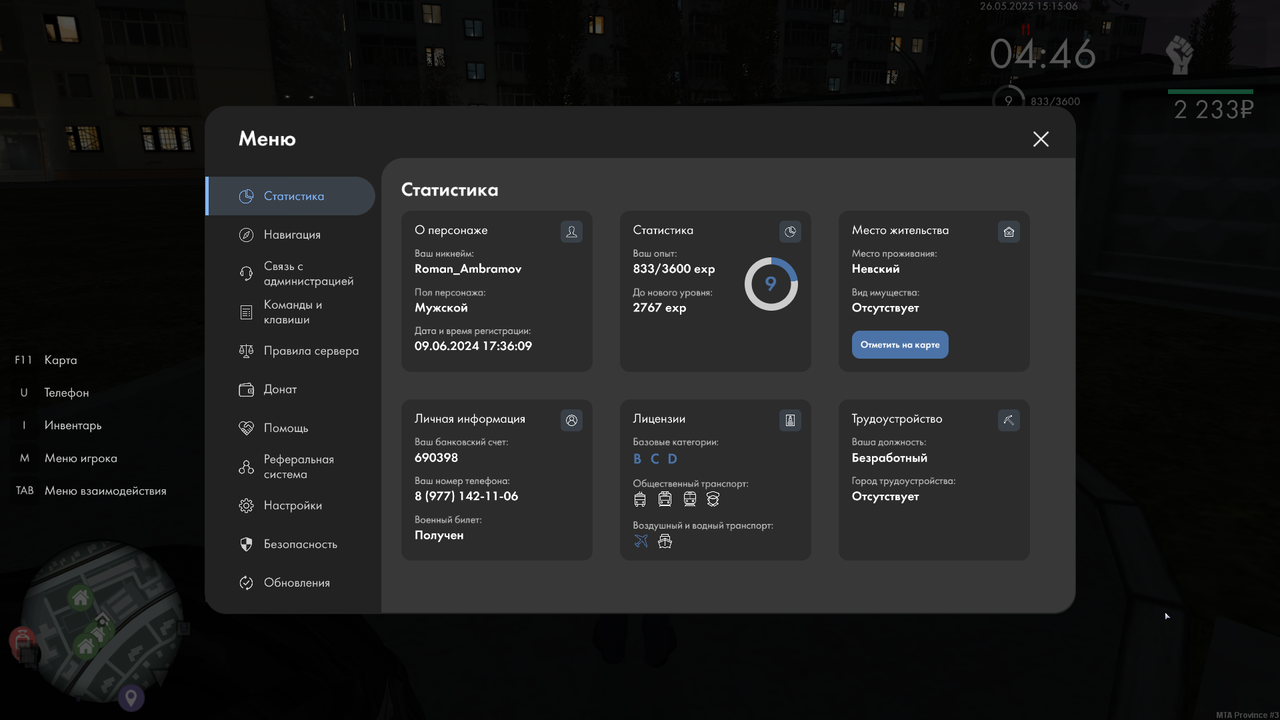Open the Обновления section
1280x720 pixels.
point(290,583)
